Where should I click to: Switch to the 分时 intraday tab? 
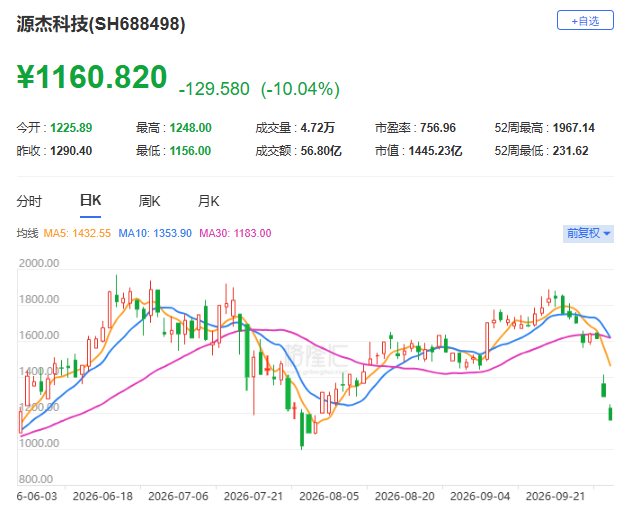[x=29, y=201]
